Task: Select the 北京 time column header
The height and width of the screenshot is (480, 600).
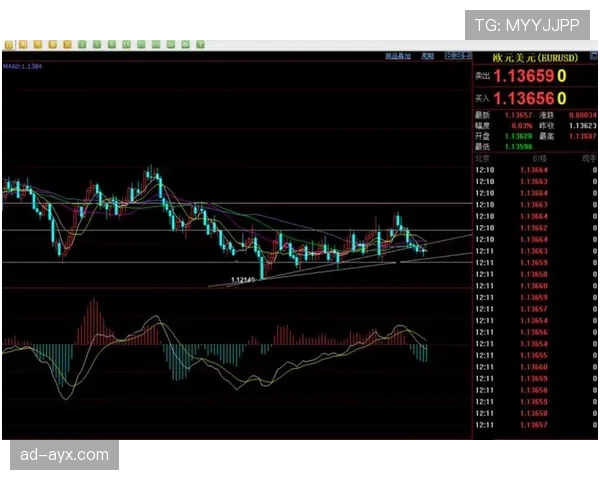Action: pos(482,158)
